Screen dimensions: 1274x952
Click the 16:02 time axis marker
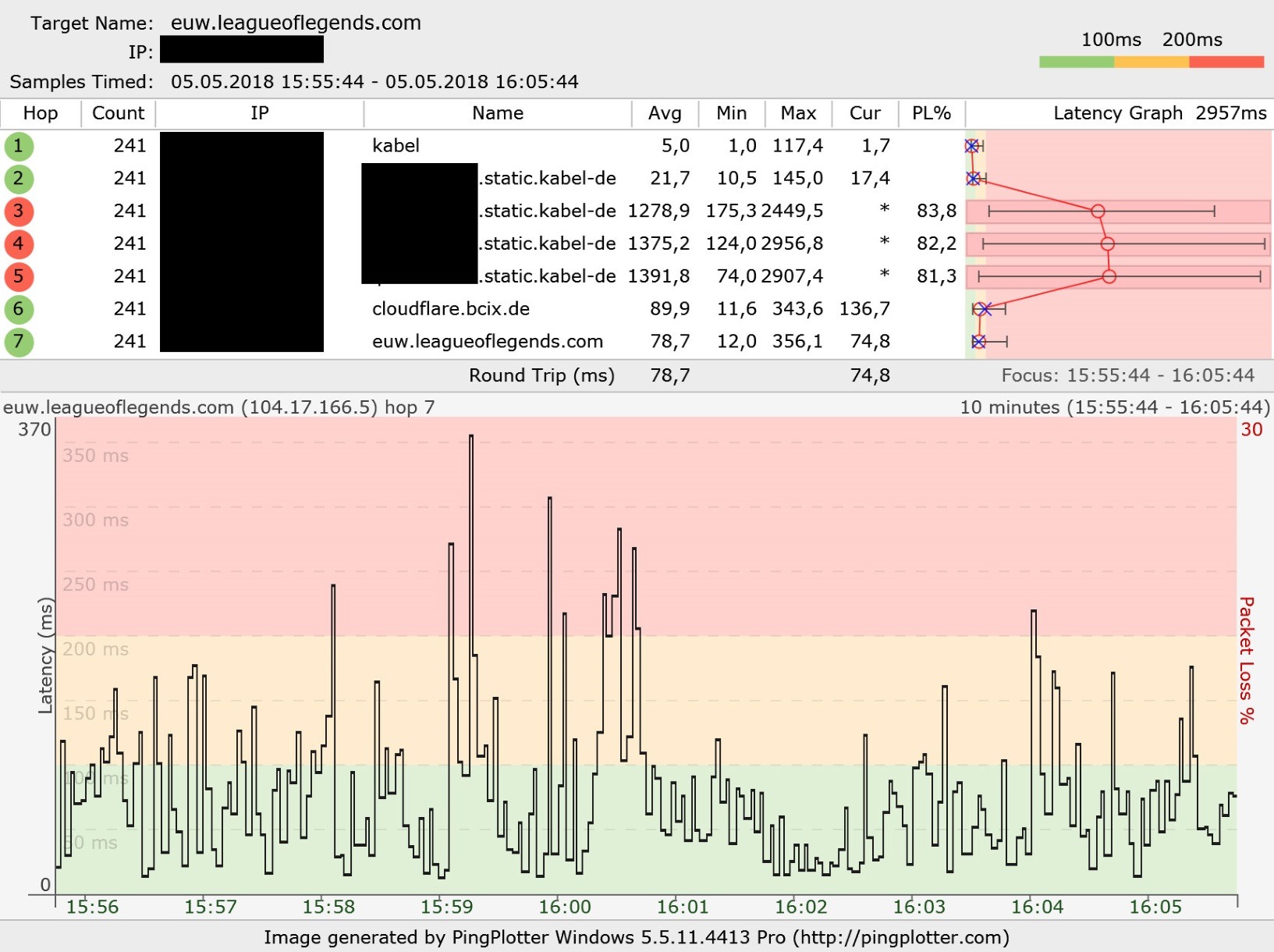[801, 908]
